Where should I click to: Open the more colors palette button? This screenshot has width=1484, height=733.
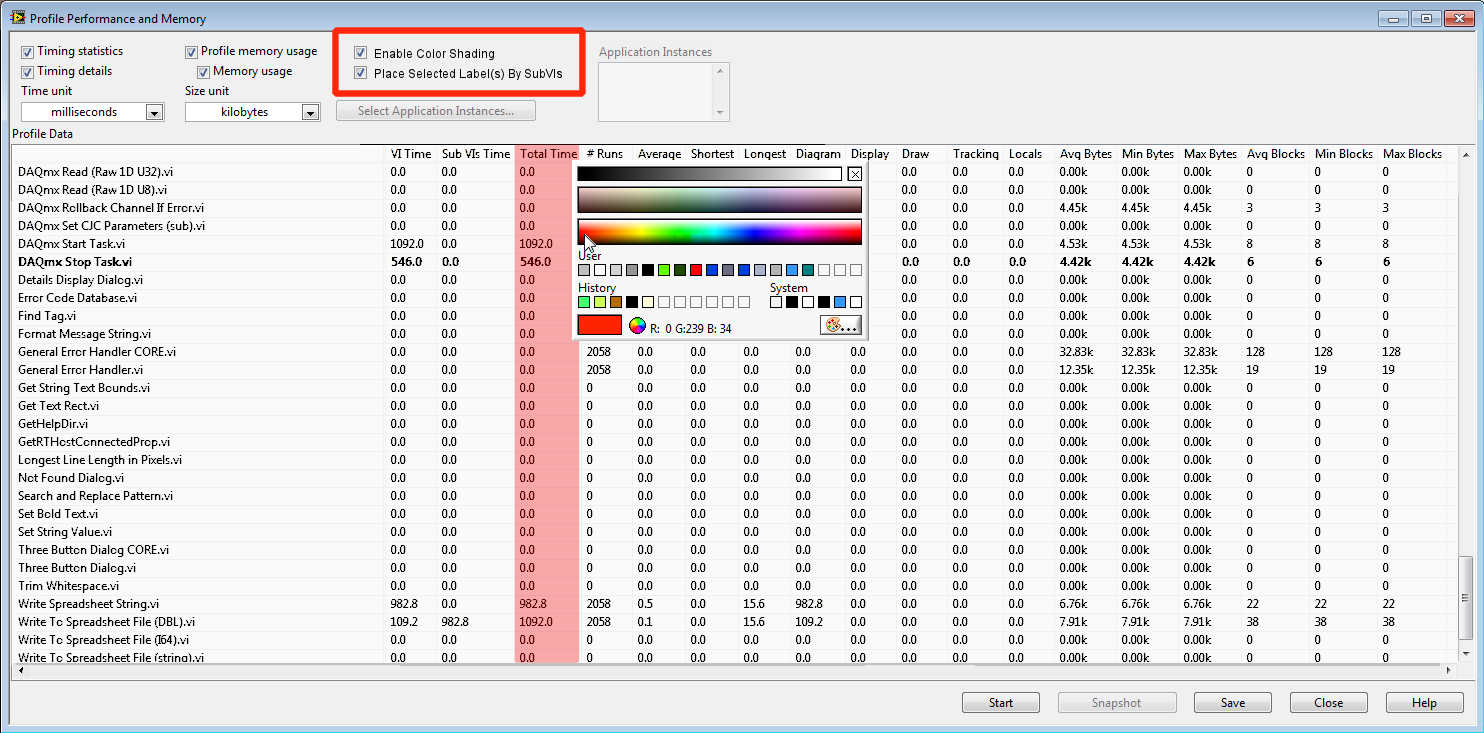[x=841, y=325]
